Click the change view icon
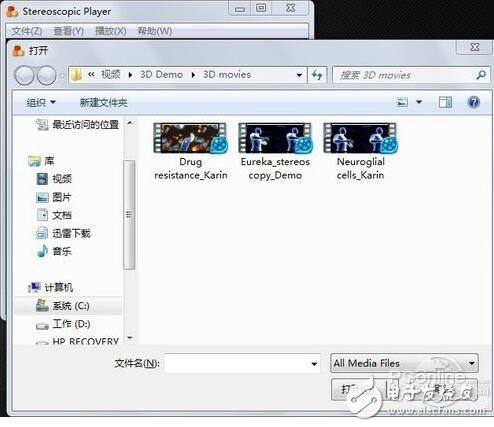Image resolution: width=494 pixels, height=427 pixels. coord(402,102)
